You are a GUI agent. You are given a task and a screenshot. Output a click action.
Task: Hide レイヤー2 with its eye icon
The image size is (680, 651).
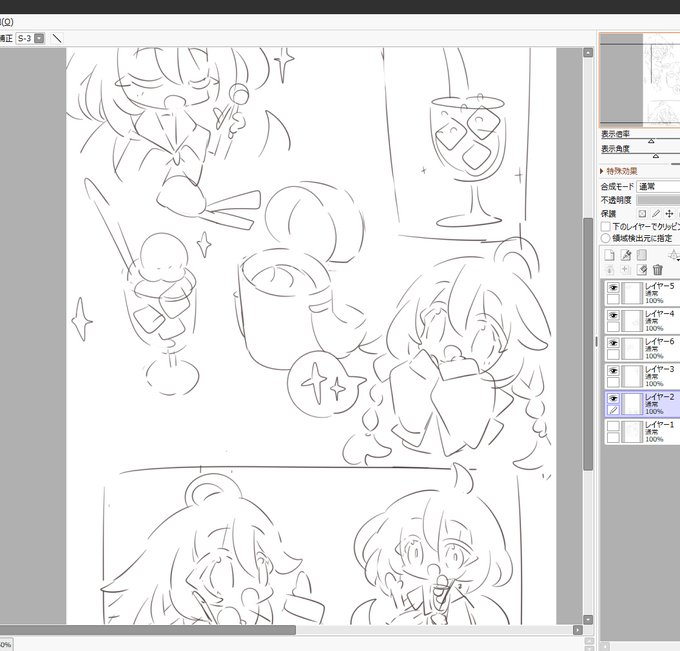tap(613, 399)
